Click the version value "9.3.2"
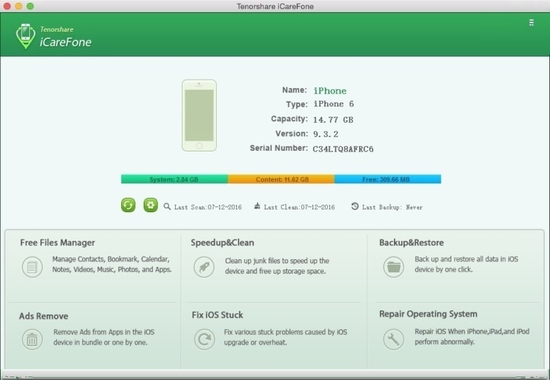This screenshot has height=380, width=550. [x=326, y=134]
